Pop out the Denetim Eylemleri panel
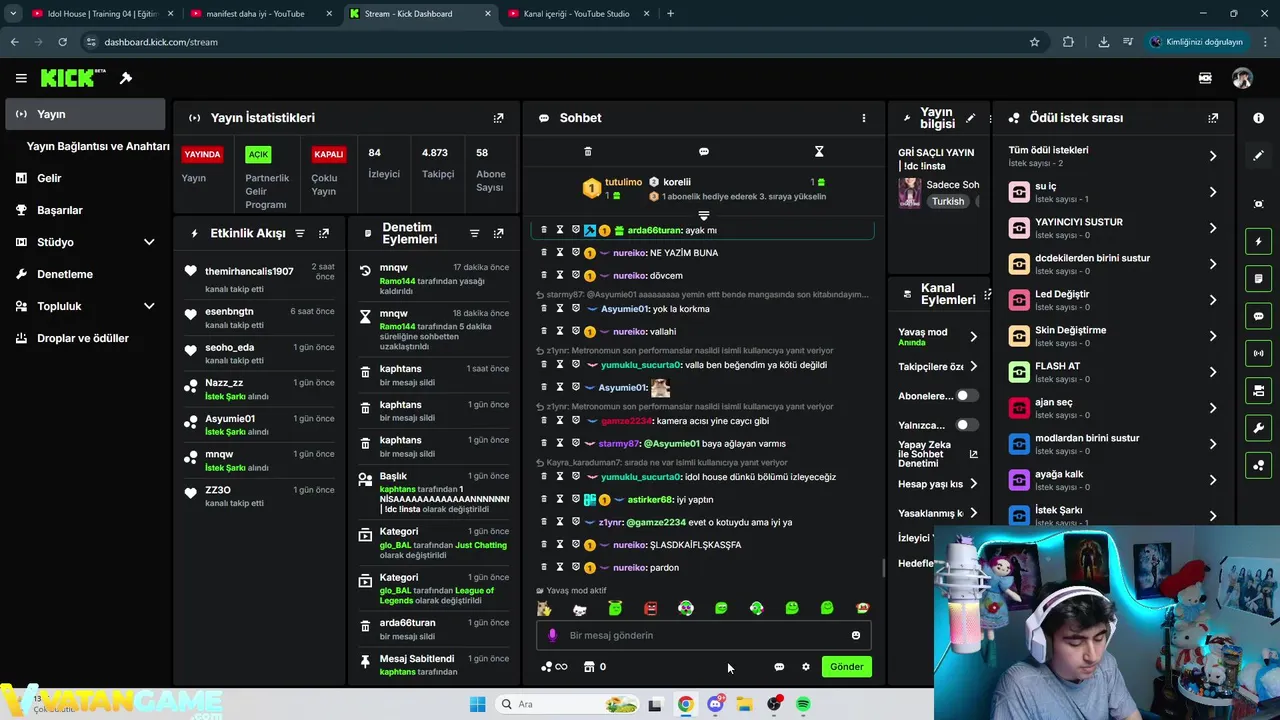The height and width of the screenshot is (720, 1280). tap(498, 233)
